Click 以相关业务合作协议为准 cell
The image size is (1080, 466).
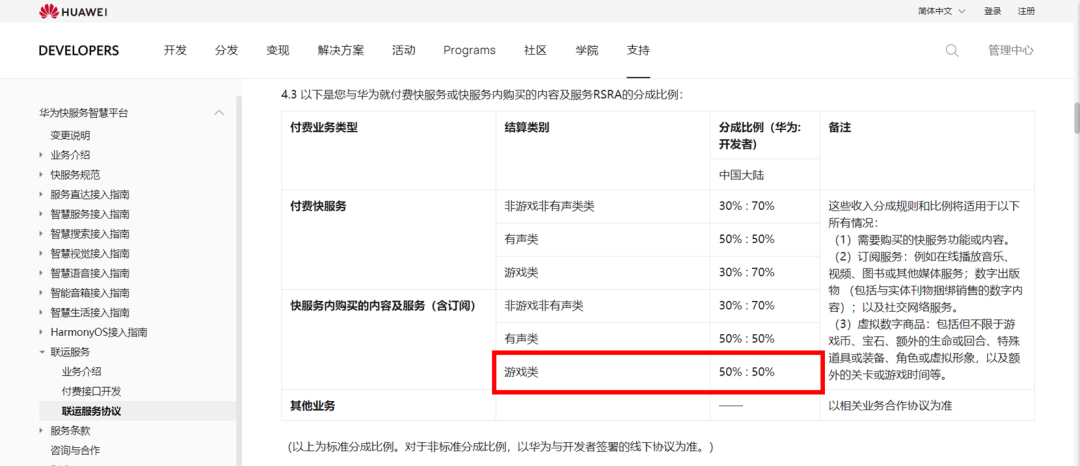(x=890, y=405)
